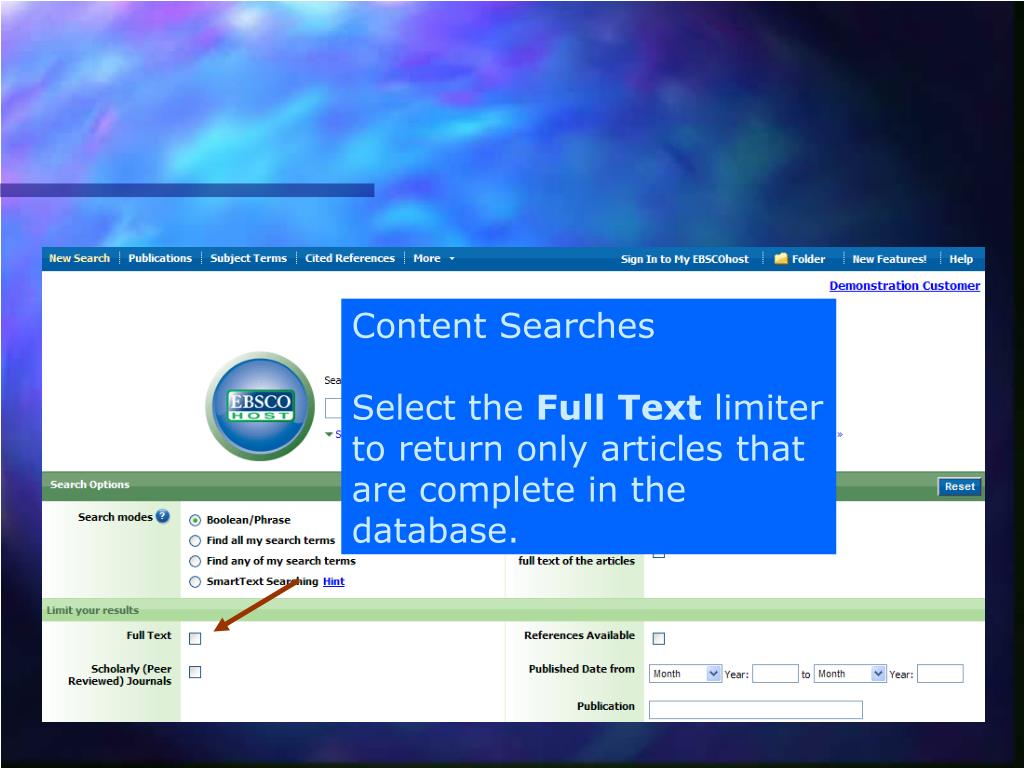Open the Help link
This screenshot has width=1024, height=768.
click(x=961, y=259)
